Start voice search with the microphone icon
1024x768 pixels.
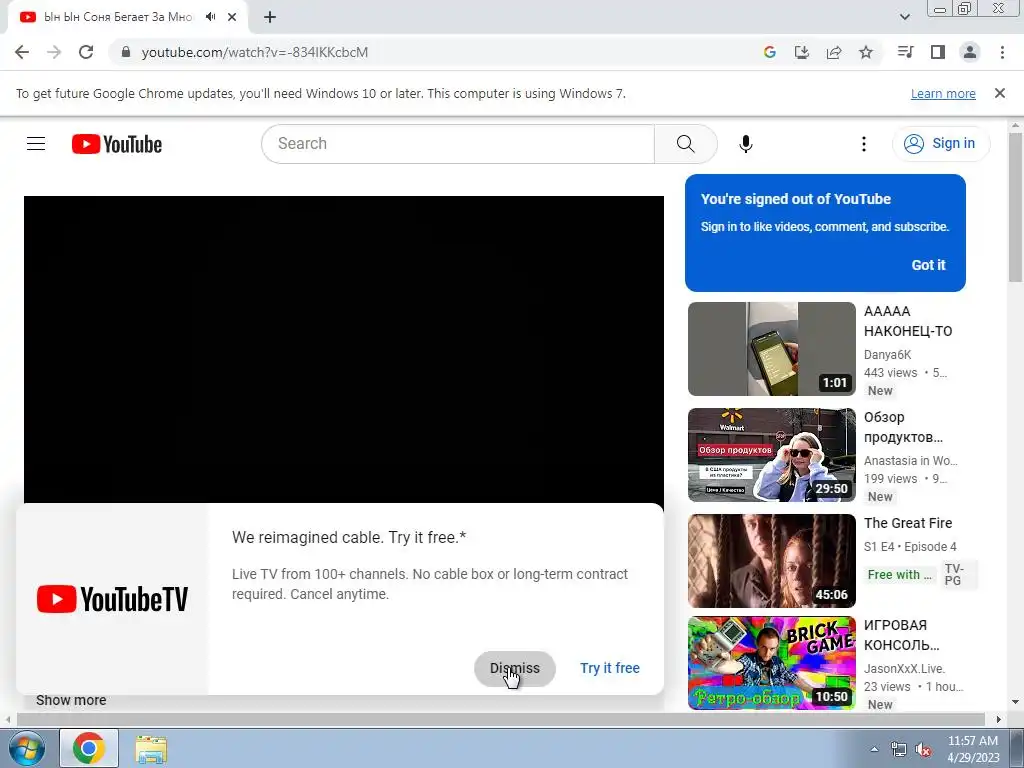746,144
